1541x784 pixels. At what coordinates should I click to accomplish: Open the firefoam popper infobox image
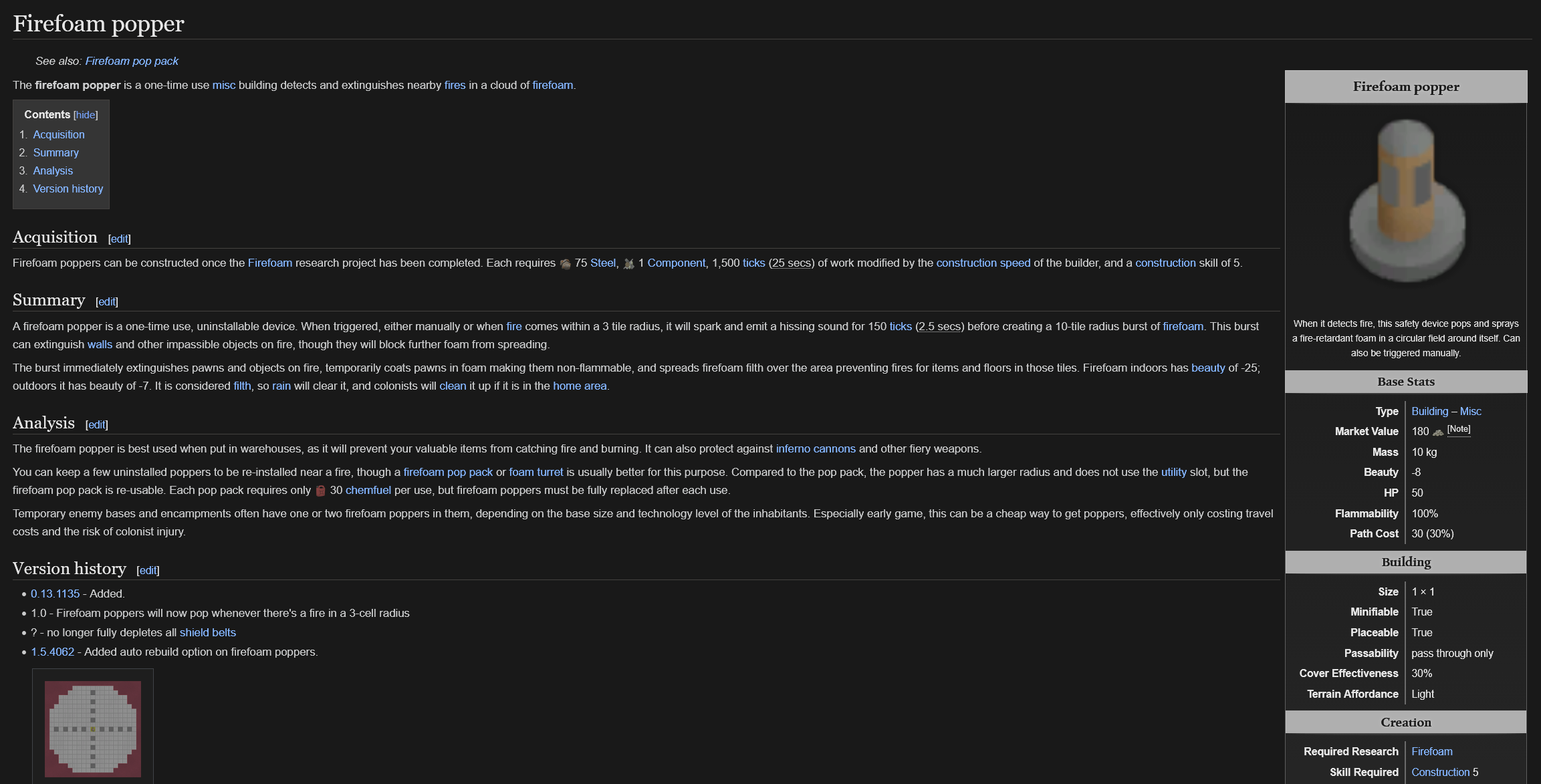coord(1406,201)
